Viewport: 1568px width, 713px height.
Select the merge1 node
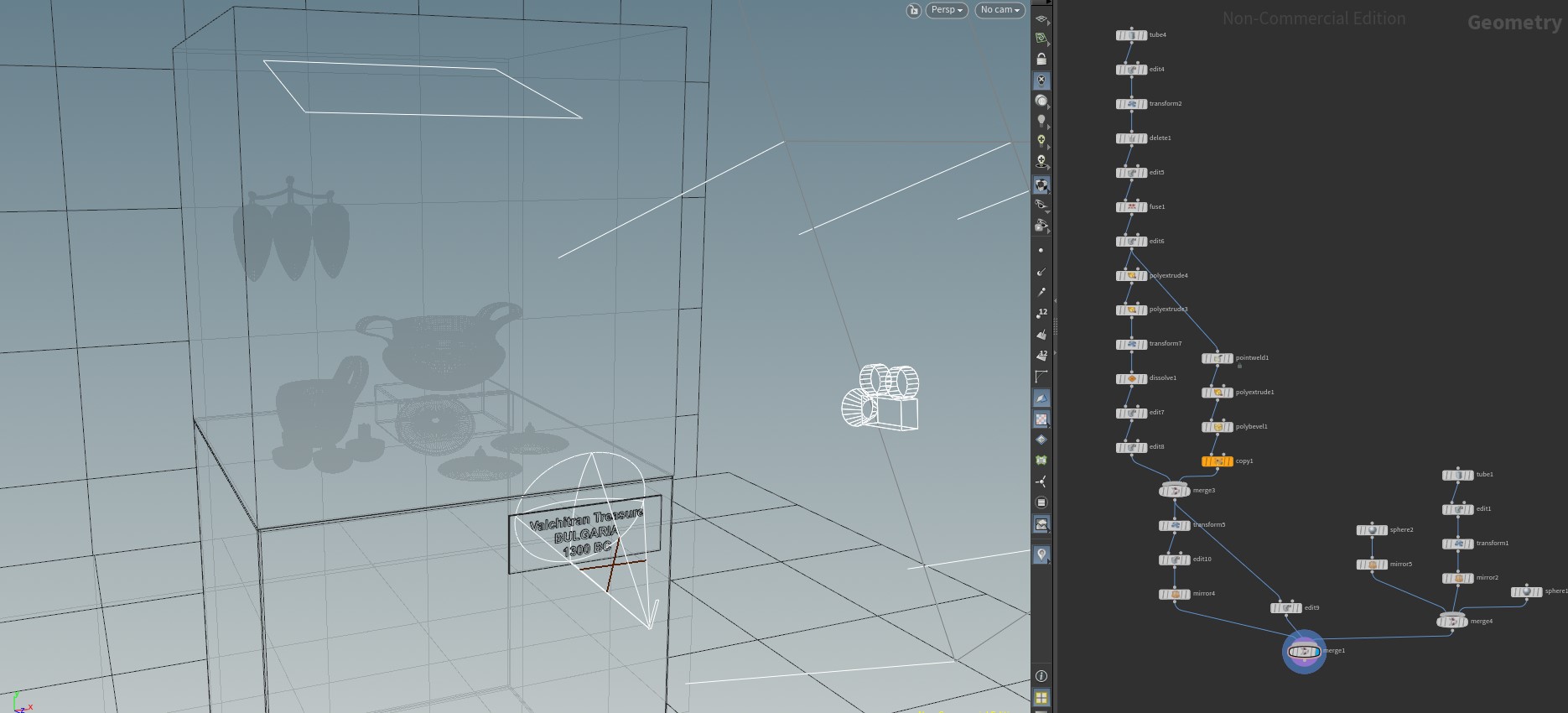coord(1304,651)
